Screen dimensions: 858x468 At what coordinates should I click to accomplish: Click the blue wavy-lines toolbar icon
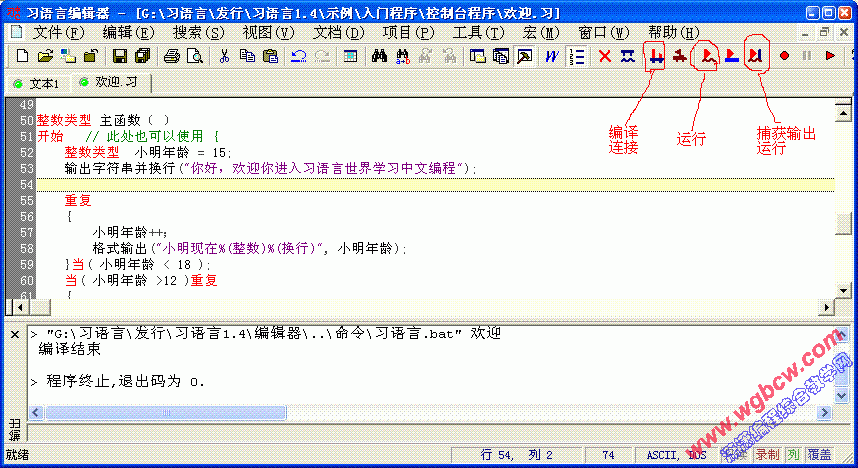[628, 56]
